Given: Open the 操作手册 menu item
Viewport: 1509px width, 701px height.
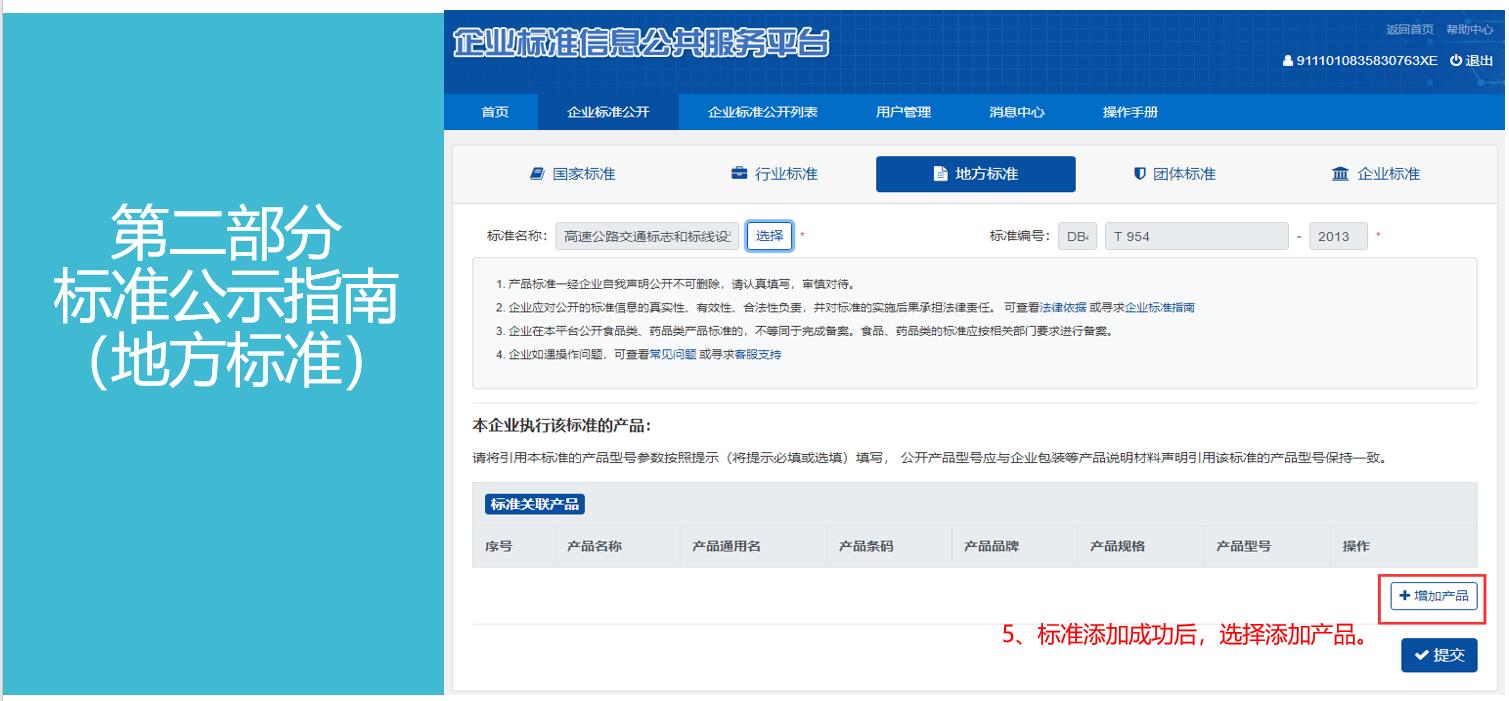Looking at the screenshot, I should pyautogui.click(x=1130, y=112).
